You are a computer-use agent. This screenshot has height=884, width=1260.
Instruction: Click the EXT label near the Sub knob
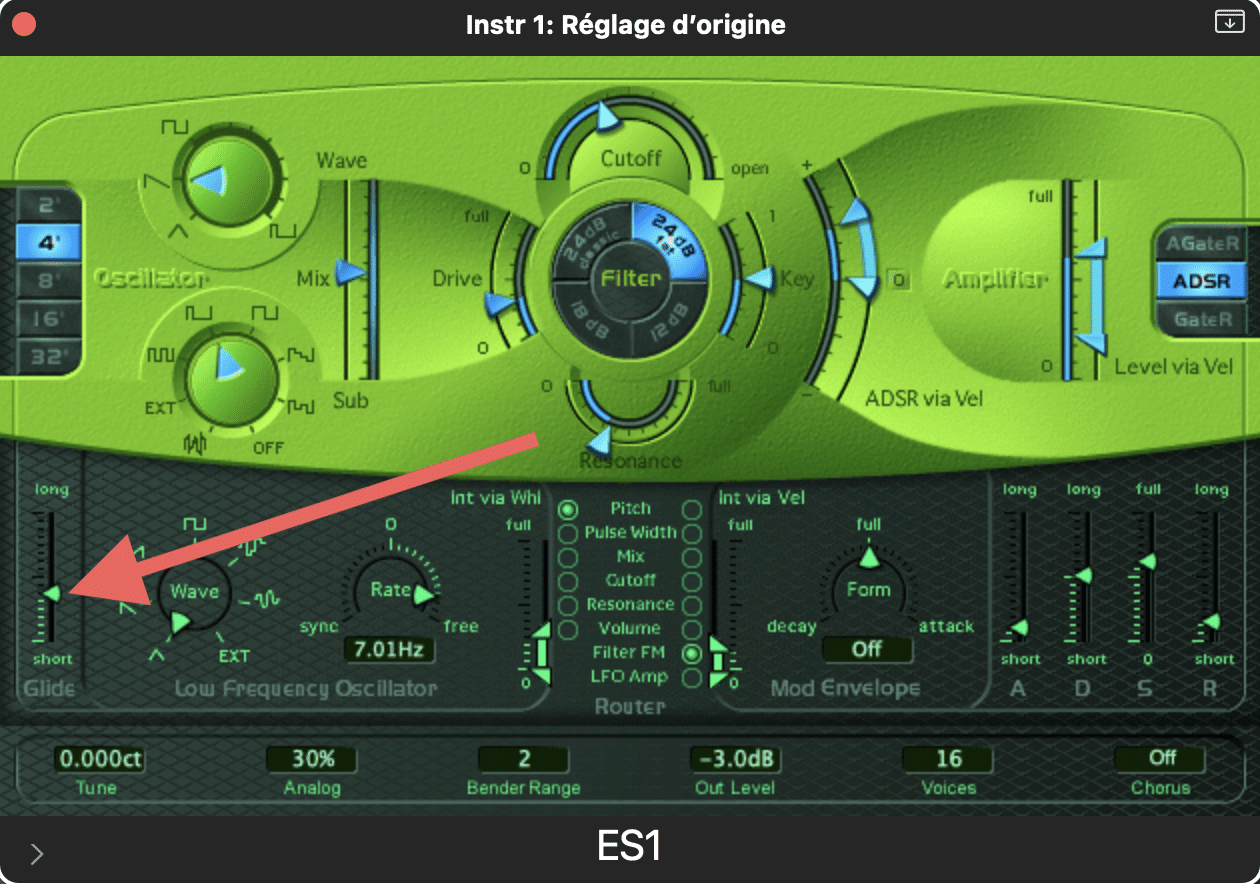[x=160, y=409]
